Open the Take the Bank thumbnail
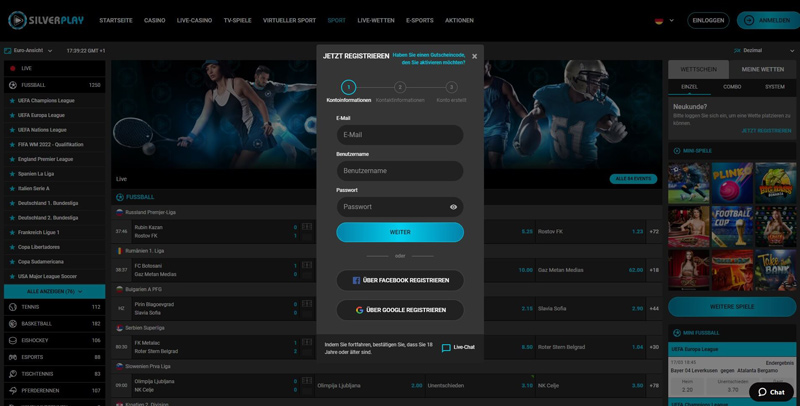Viewport: 800px width, 406px height. click(776, 270)
